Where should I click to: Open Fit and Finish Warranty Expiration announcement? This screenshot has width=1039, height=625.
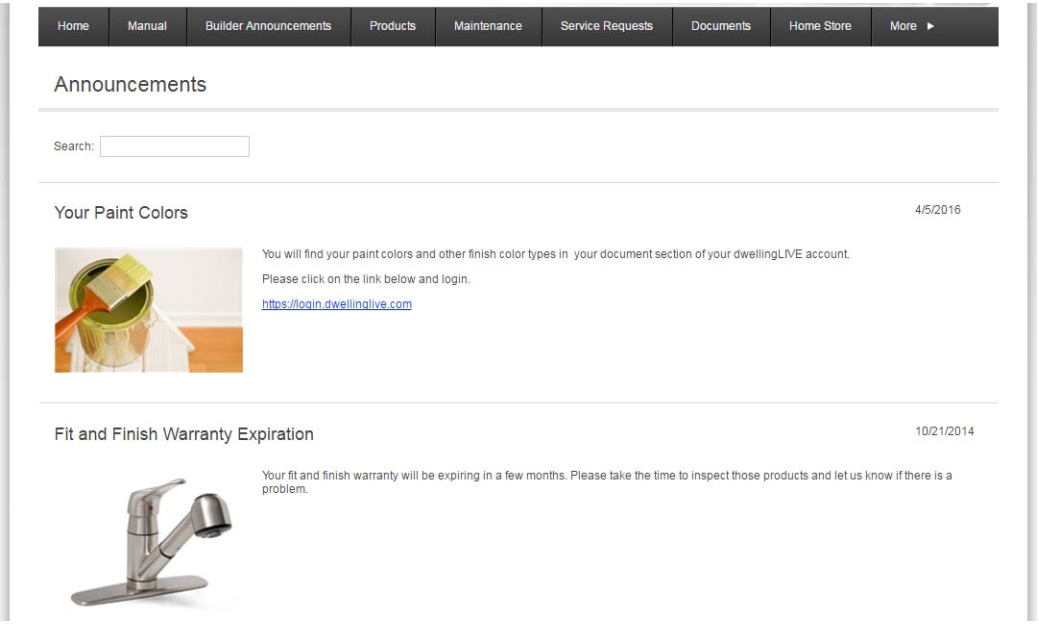(184, 434)
